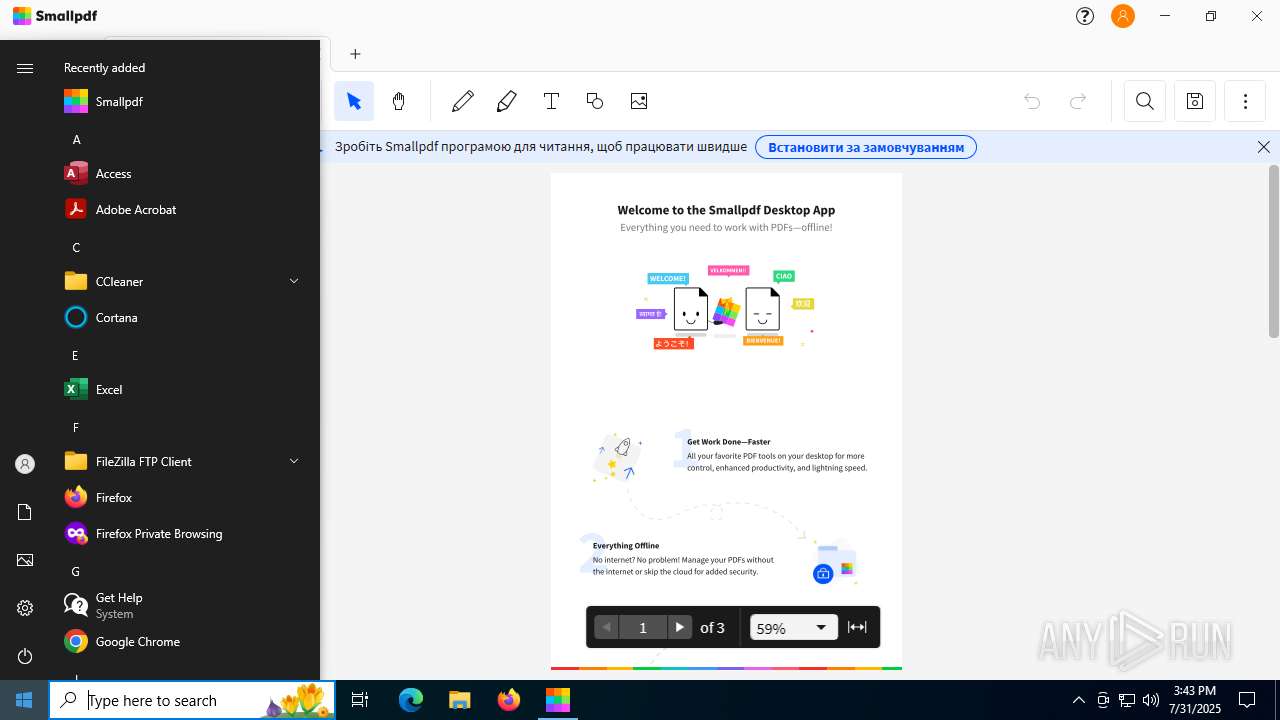Click the volume speaker tray icon
The width and height of the screenshot is (1280, 720).
tap(1151, 700)
